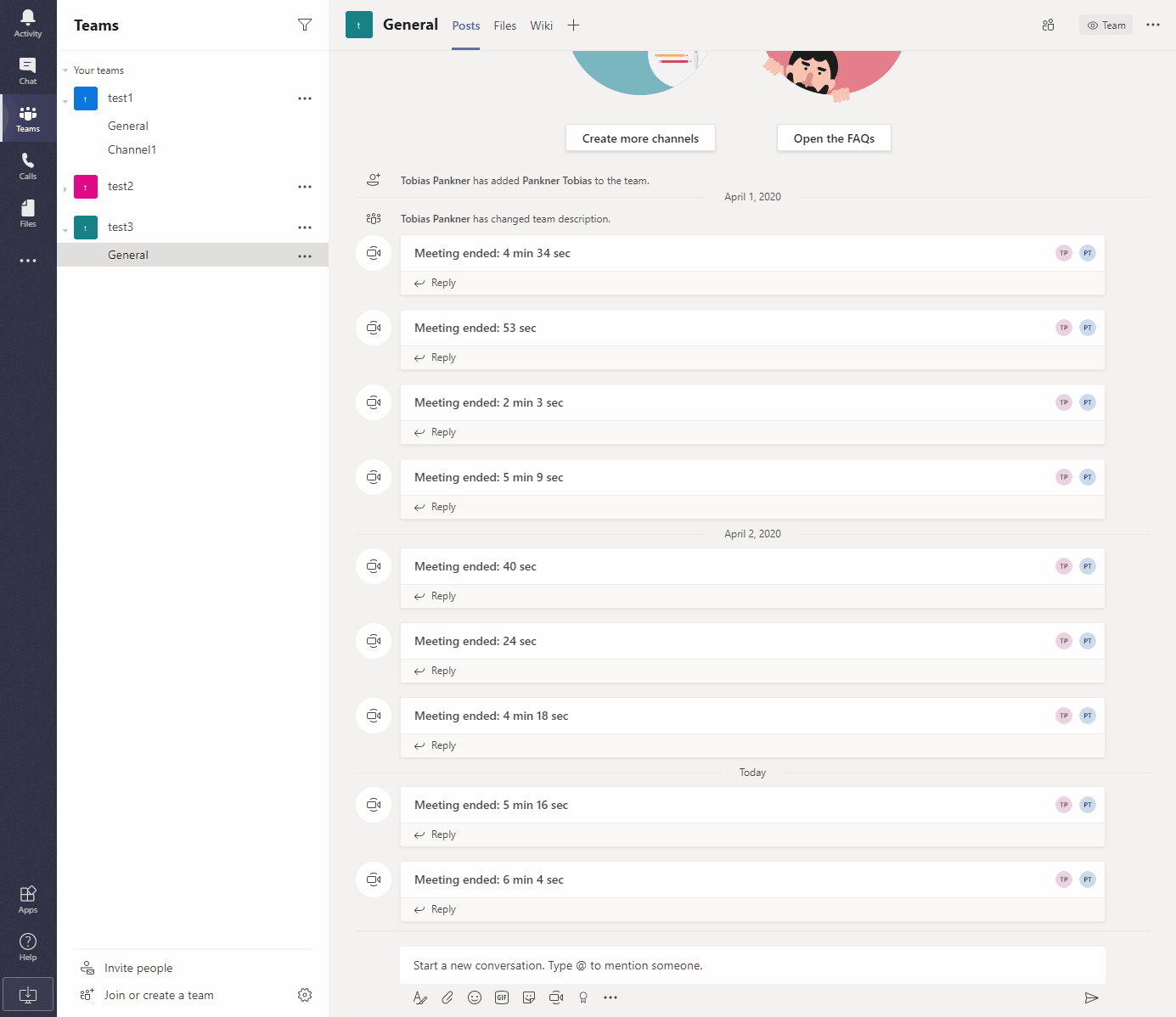
Task: Collapse the test1 team channels
Action: coord(65,101)
